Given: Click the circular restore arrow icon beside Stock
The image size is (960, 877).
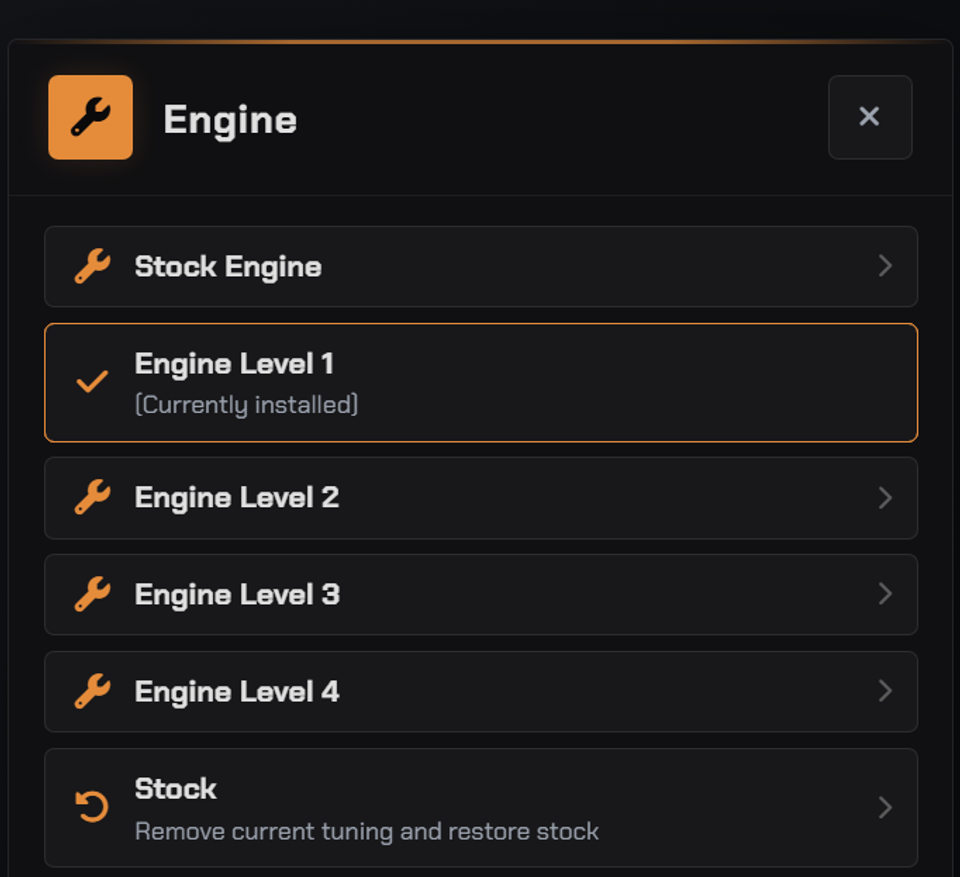Looking at the screenshot, I should pyautogui.click(x=92, y=807).
